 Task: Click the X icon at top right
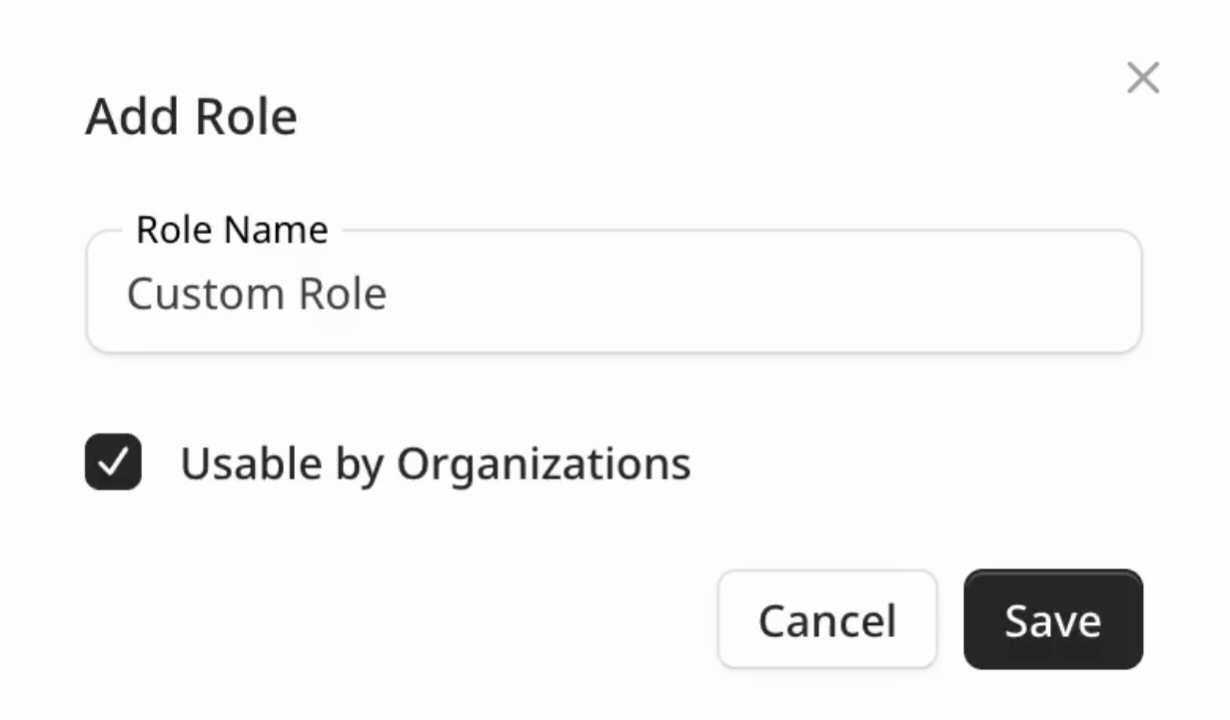[x=1142, y=78]
